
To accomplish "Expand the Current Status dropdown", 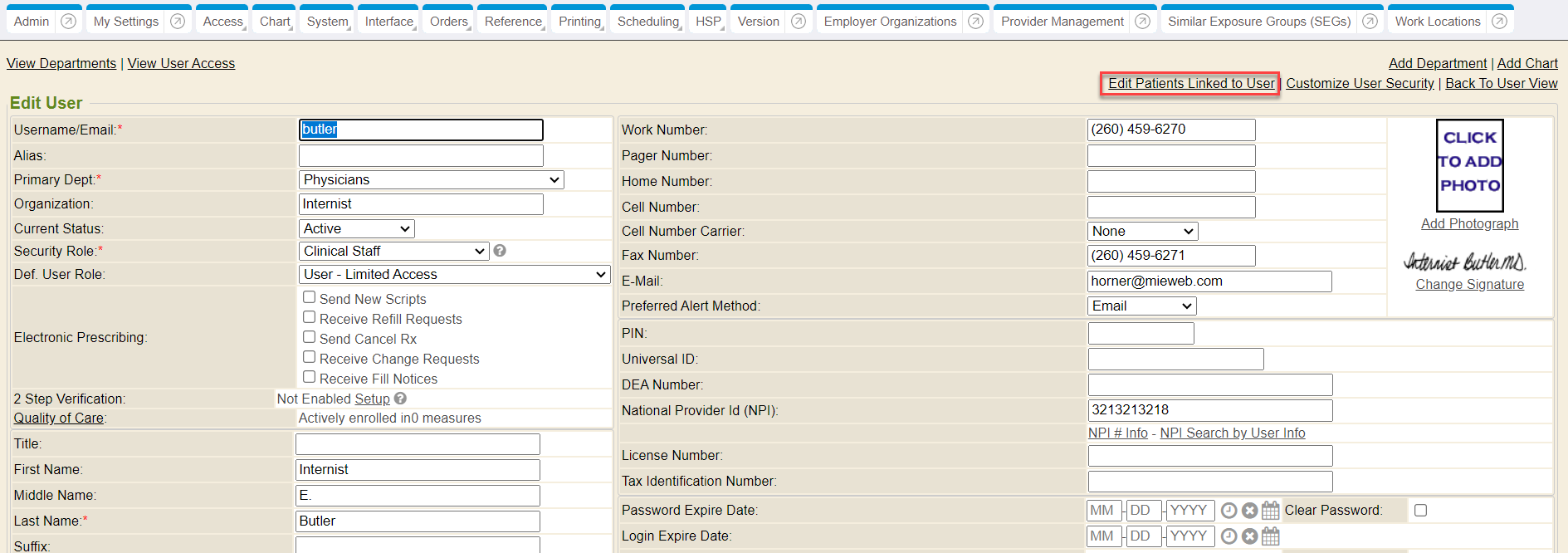I will [356, 229].
